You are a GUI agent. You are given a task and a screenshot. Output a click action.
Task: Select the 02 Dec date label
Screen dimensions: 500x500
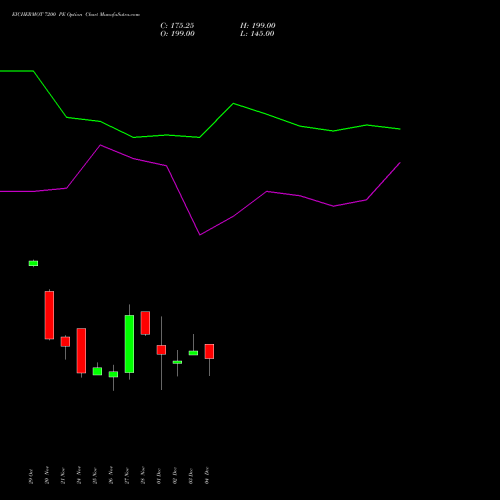[175, 476]
